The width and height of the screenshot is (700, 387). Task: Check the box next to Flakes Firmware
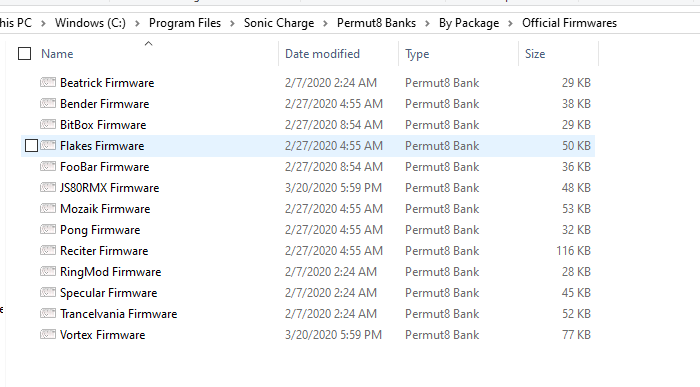click(x=31, y=146)
